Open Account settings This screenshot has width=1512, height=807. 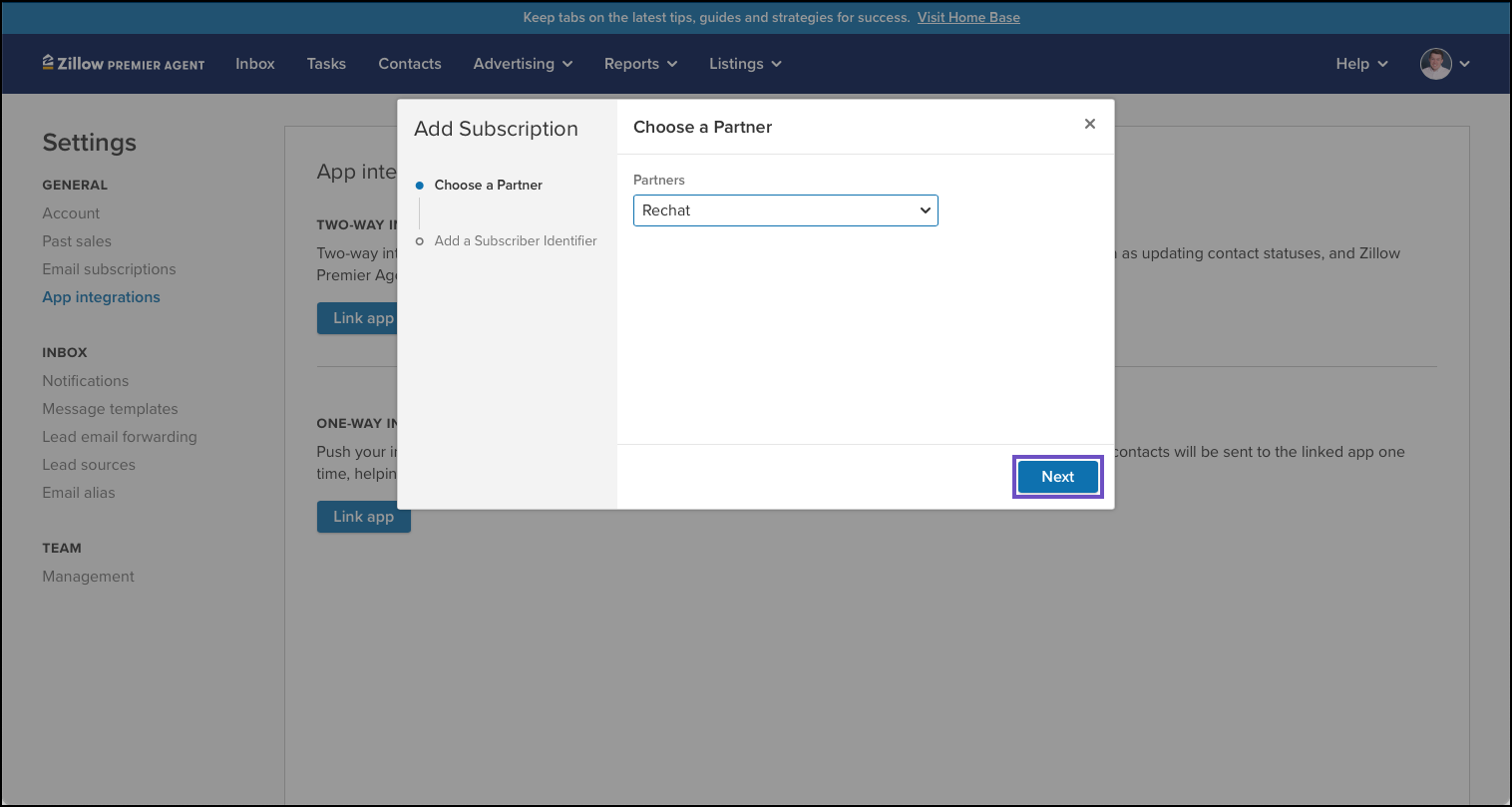(71, 213)
